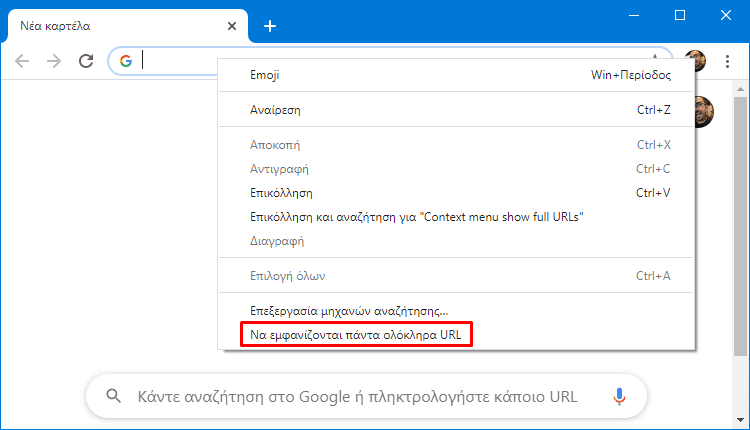Select Emoji from context menu

(x=456, y=75)
